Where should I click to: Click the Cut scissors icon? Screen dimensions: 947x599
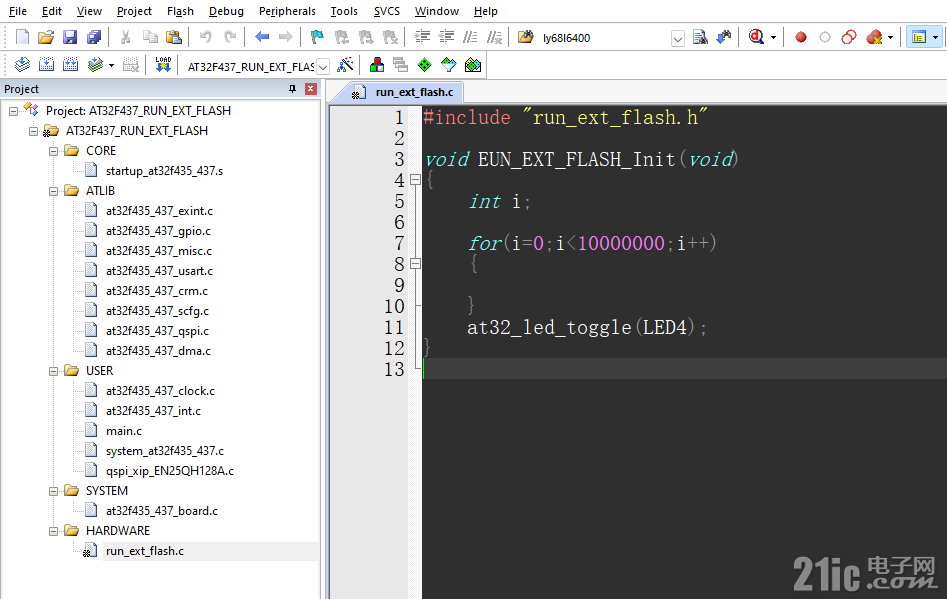tap(126, 37)
